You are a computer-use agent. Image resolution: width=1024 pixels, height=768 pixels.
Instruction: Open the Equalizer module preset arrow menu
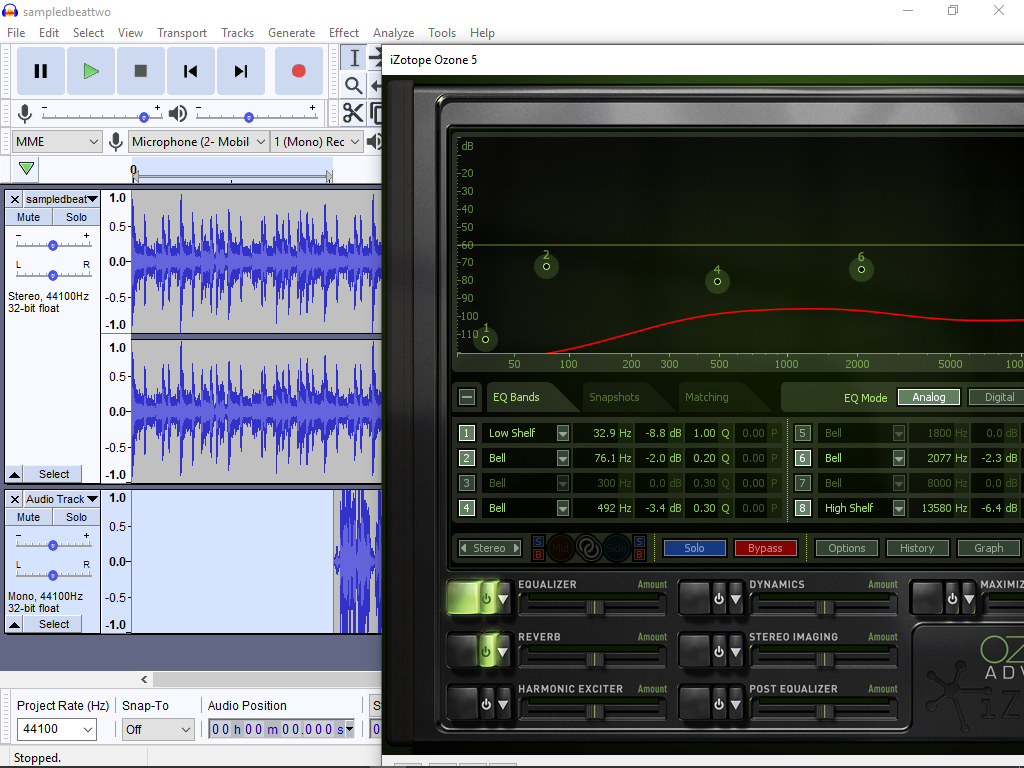(x=503, y=599)
